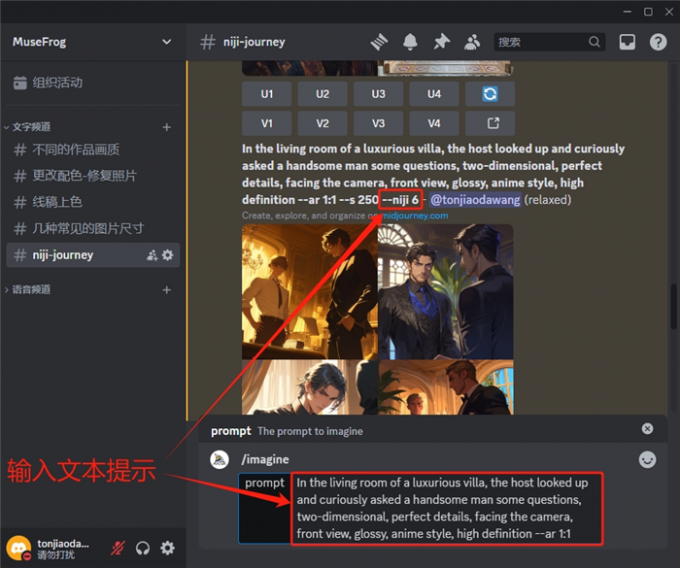680x568 pixels.
Task: Click the search field 搜索
Action: pos(549,42)
